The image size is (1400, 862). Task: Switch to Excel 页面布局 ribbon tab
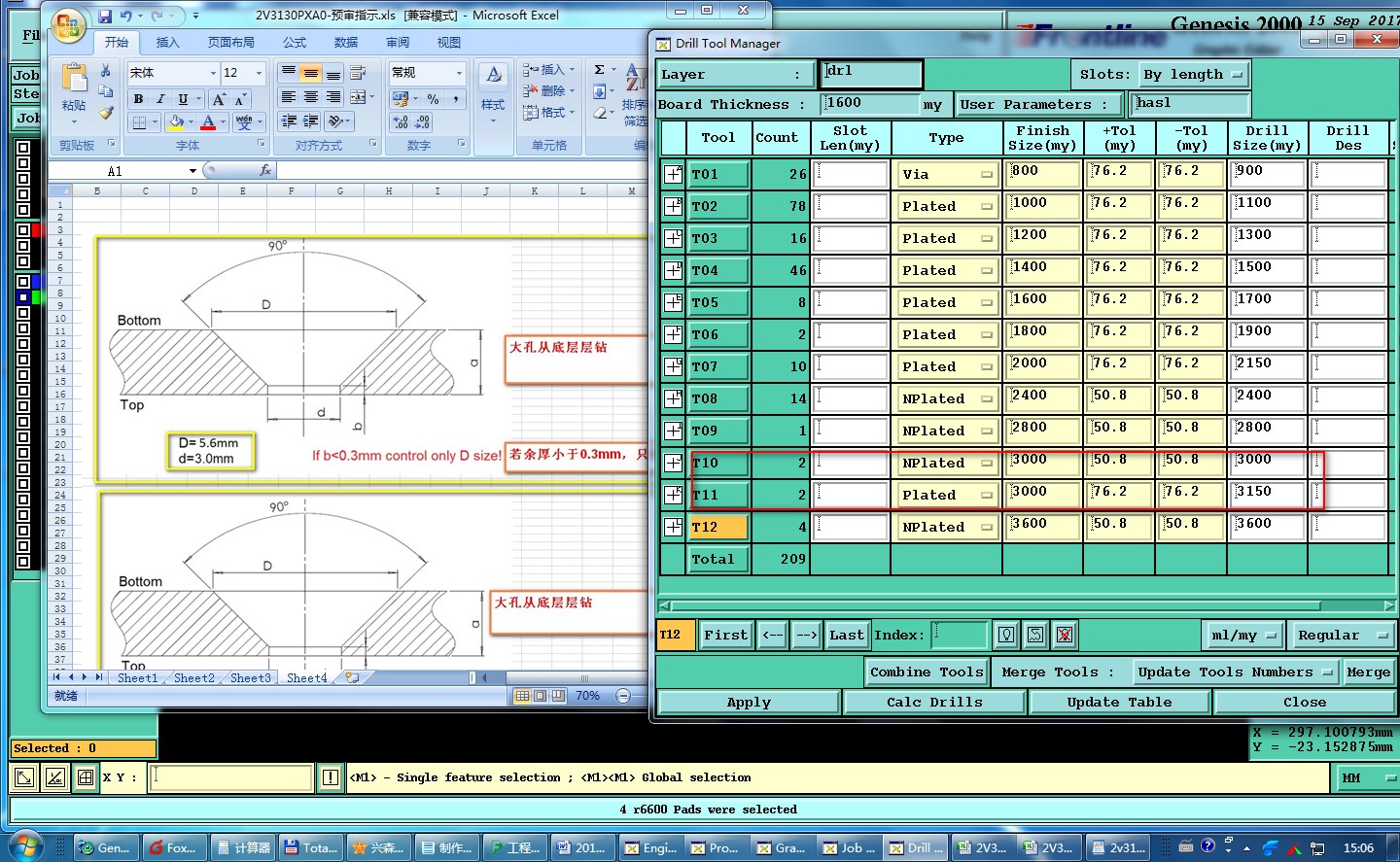tap(231, 43)
